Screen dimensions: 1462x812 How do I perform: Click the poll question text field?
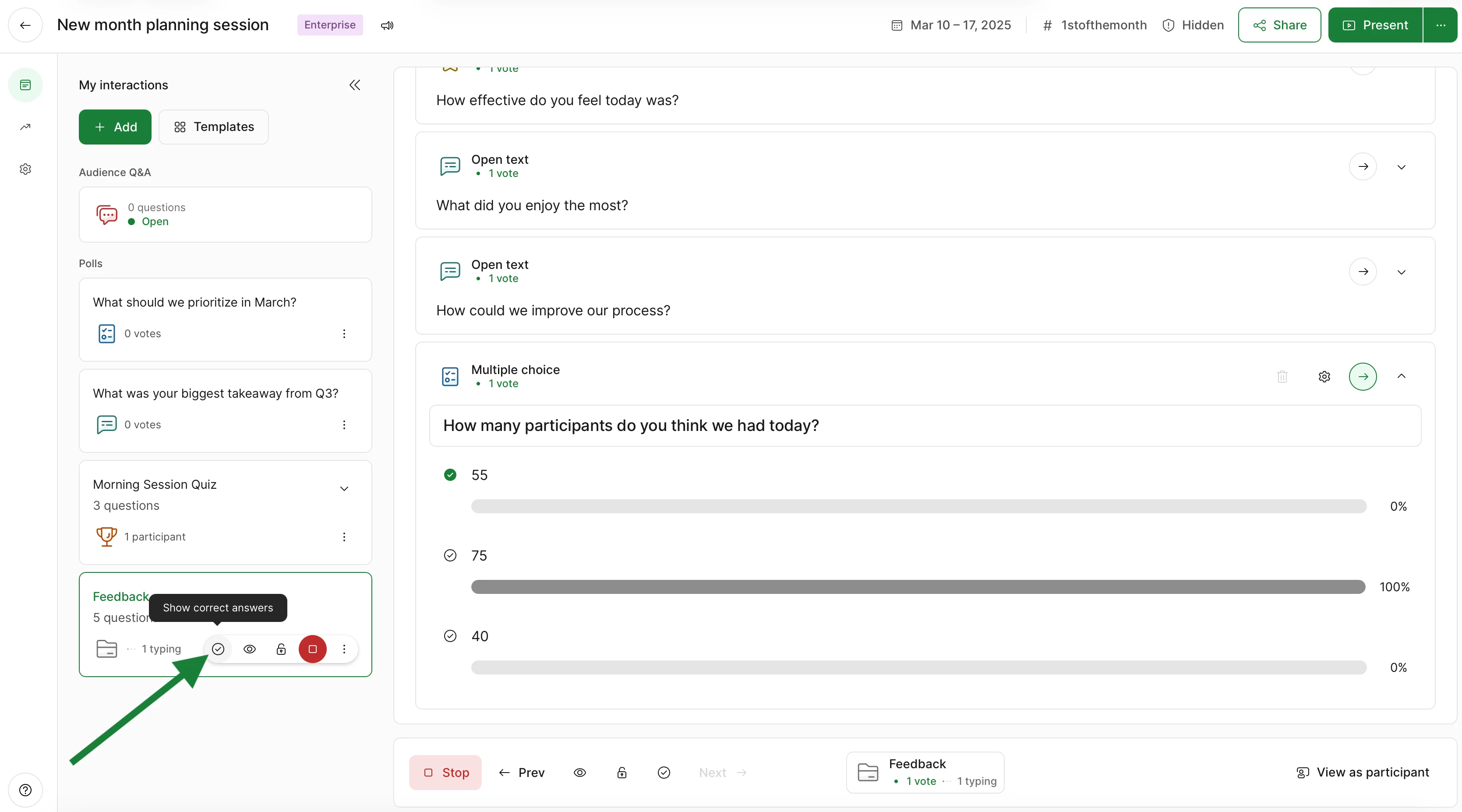pos(925,426)
